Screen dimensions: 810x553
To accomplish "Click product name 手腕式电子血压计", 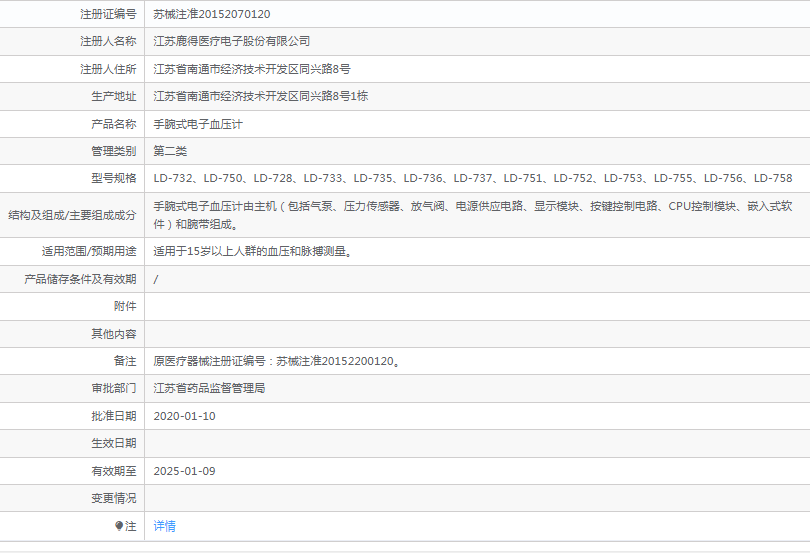I will pyautogui.click(x=198, y=124).
